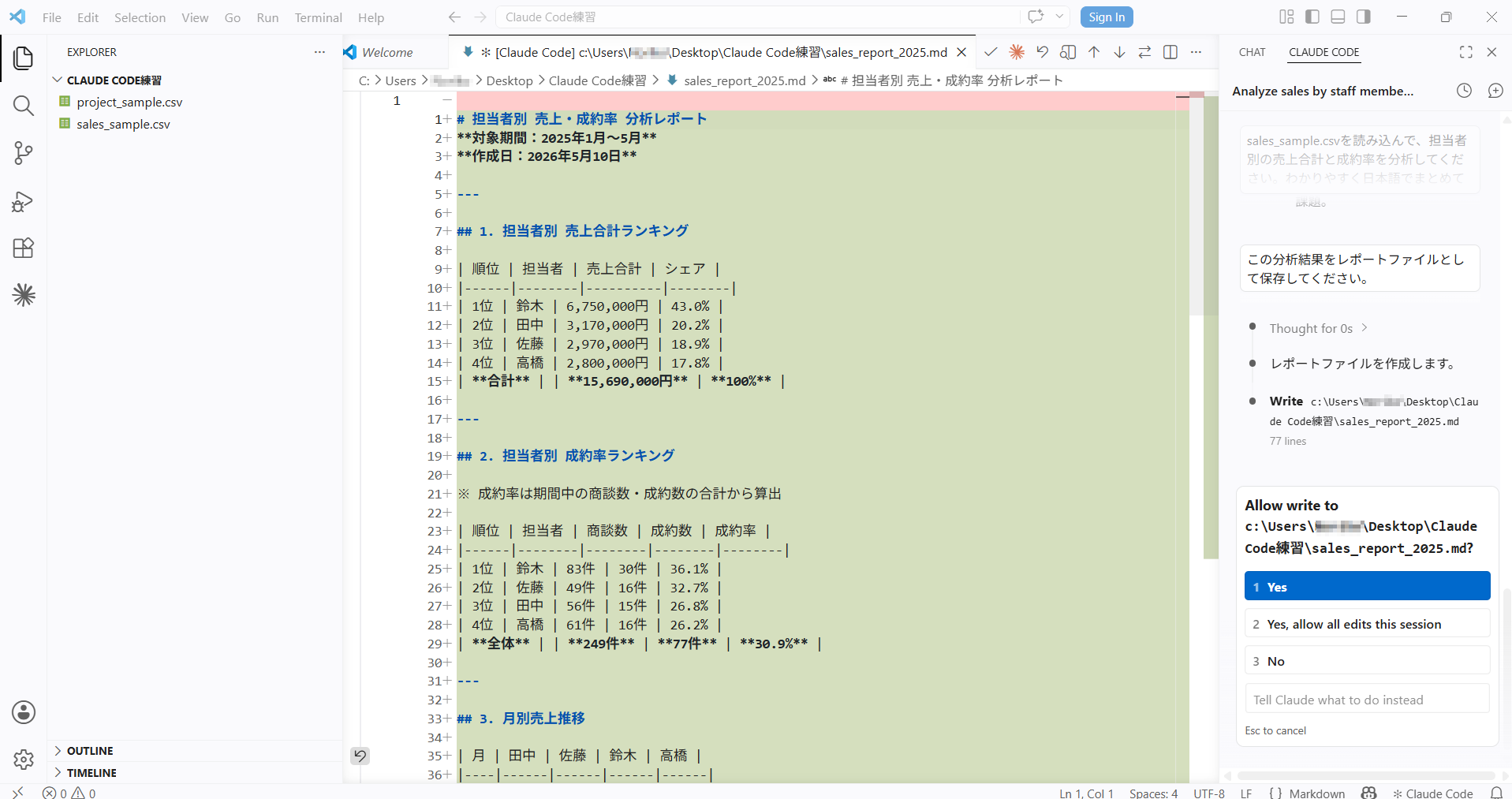Click the Claude Code練習 search box
The image size is (1512, 799).
pyautogui.click(x=757, y=17)
